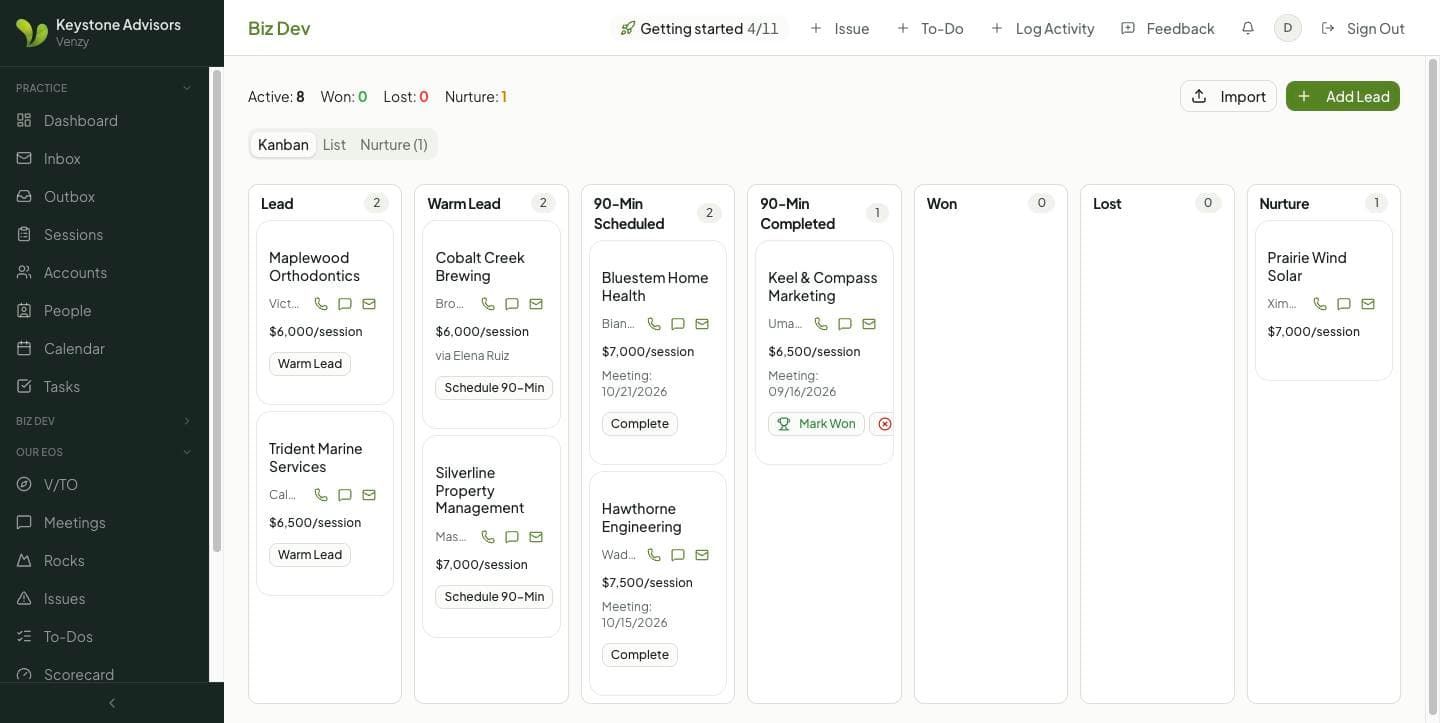
Task: Click Warm Lead button on Trident Marine Services
Action: [310, 555]
